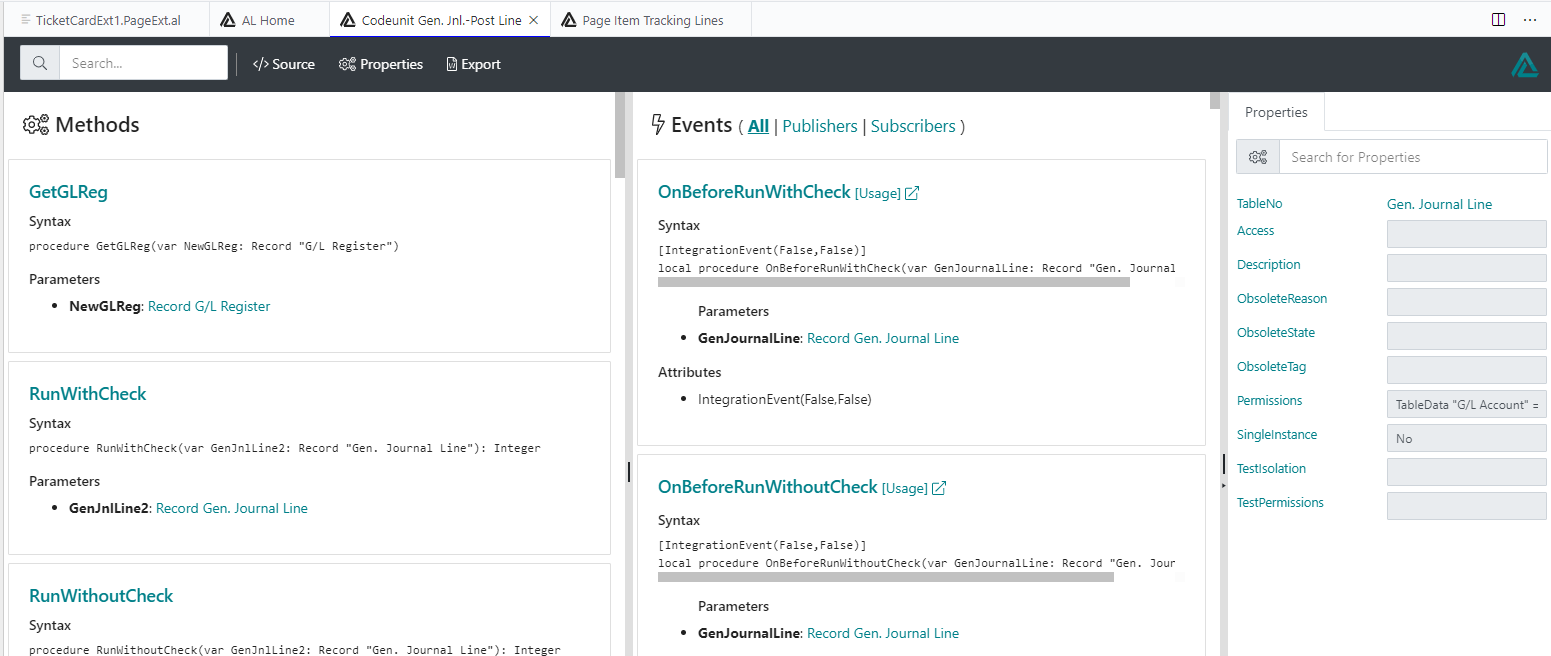Filter events by Publishers

[819, 126]
